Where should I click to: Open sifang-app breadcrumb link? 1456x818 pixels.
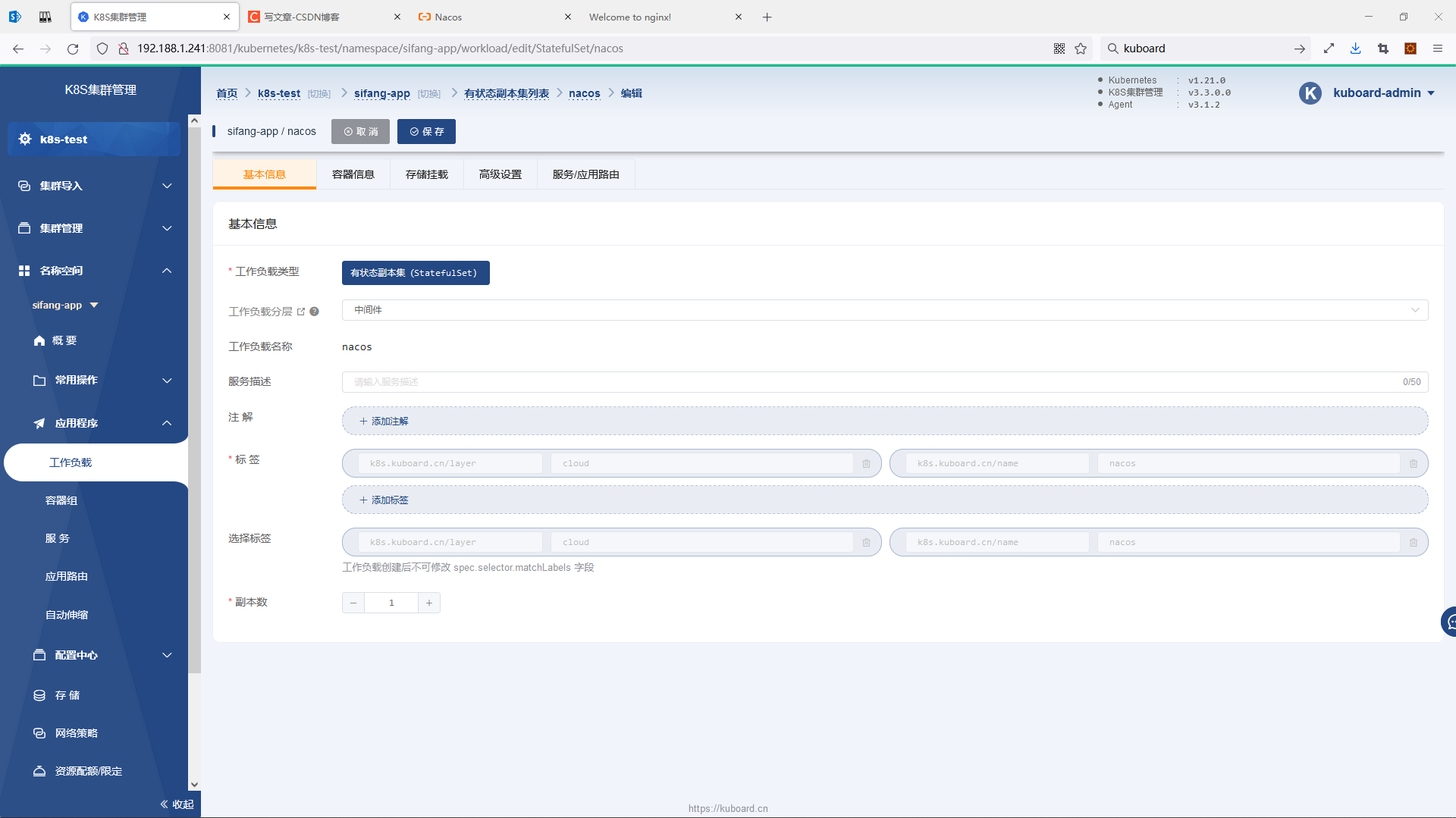point(382,93)
